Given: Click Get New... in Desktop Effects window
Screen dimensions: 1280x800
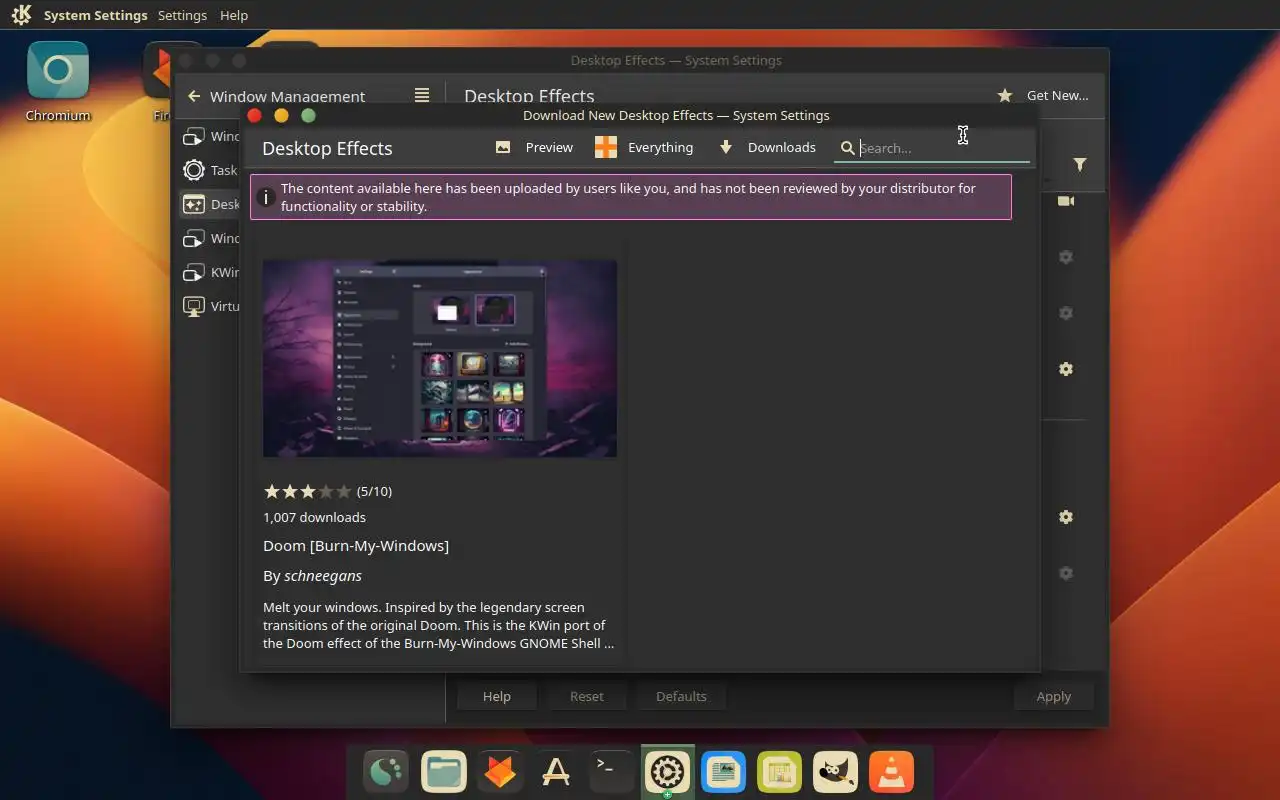Looking at the screenshot, I should [1057, 95].
